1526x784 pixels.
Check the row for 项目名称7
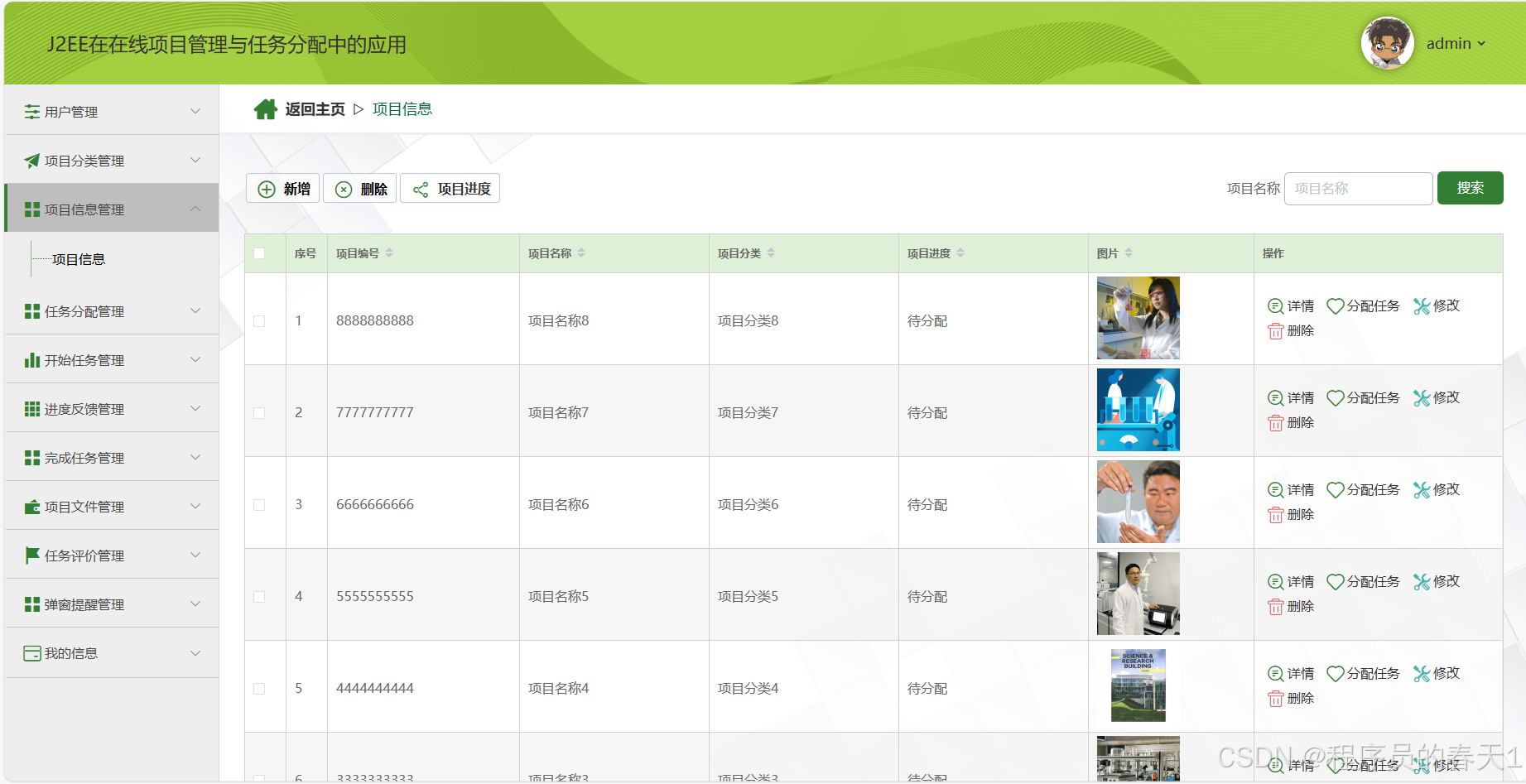click(259, 413)
